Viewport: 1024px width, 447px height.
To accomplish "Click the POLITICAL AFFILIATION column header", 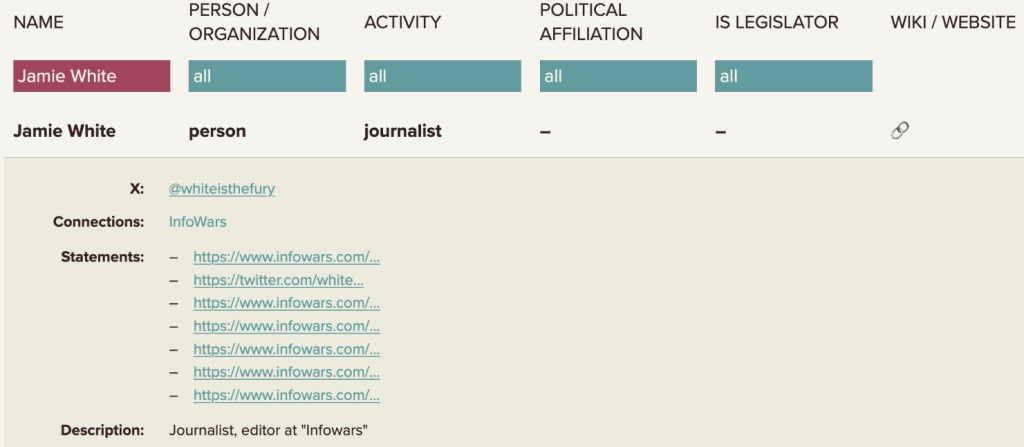I will [591, 22].
